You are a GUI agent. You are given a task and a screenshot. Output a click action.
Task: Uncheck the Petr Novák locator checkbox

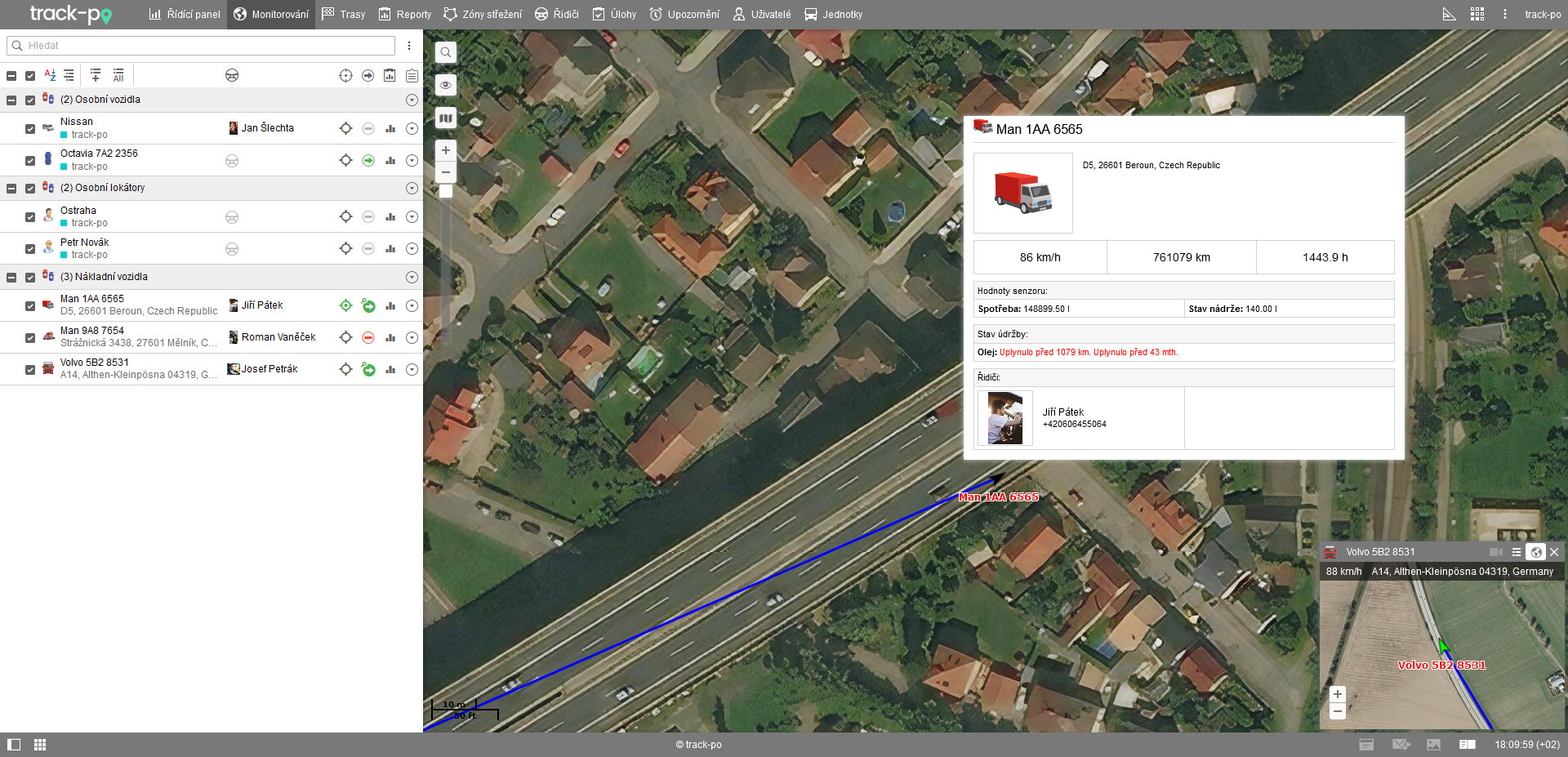(x=30, y=249)
